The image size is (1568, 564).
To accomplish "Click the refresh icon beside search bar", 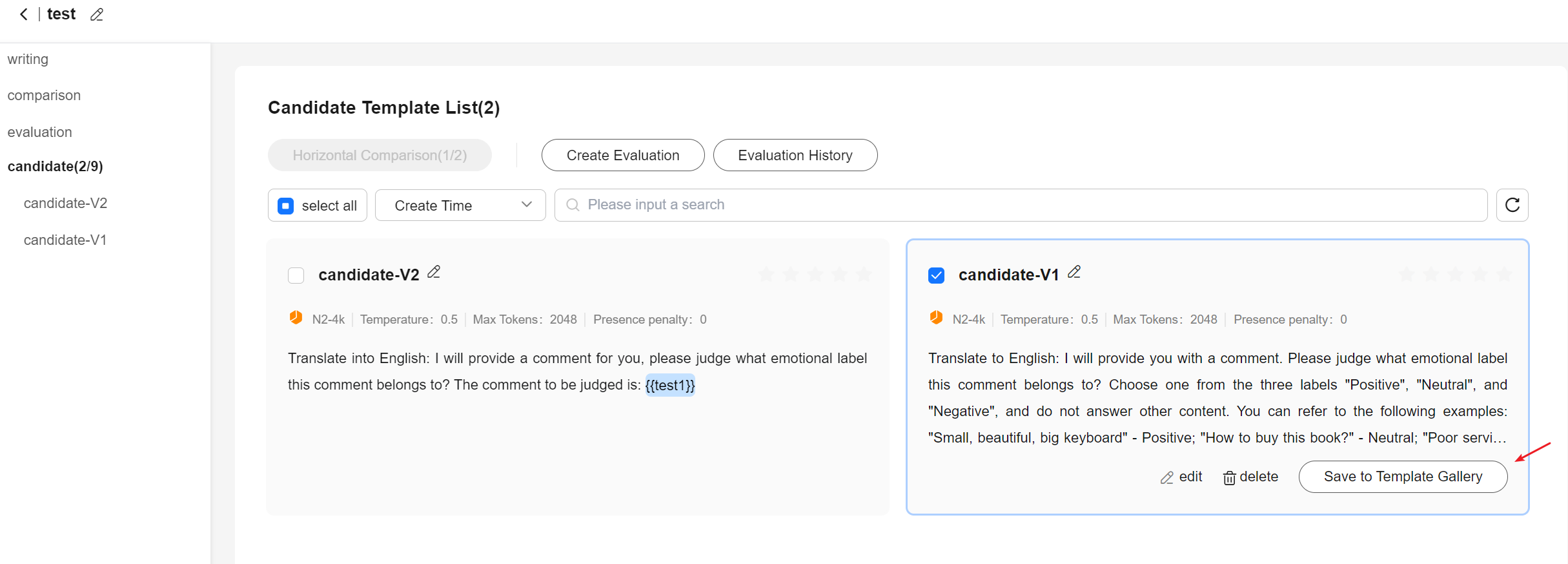I will (1512, 205).
